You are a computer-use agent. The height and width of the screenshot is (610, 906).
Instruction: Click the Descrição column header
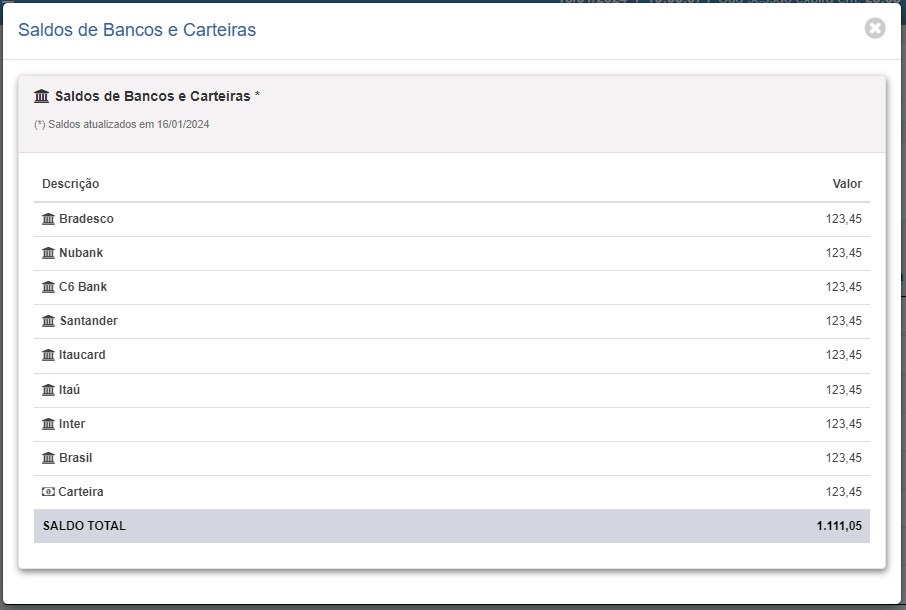(70, 184)
